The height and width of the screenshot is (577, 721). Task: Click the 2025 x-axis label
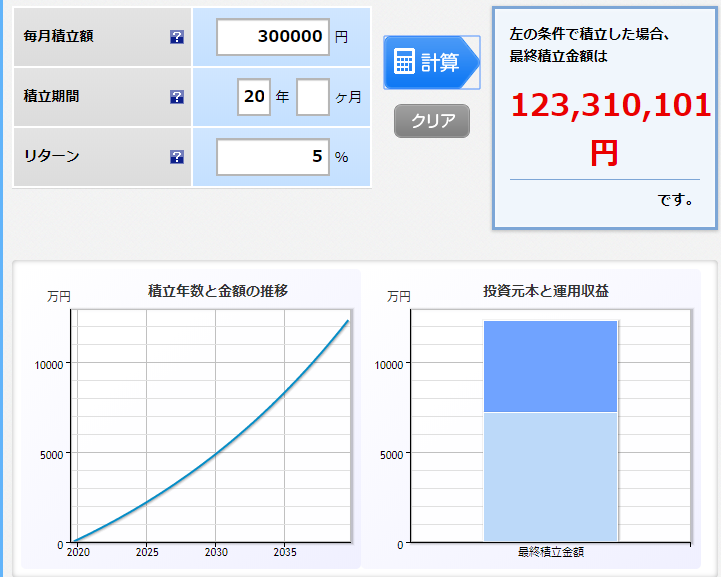click(x=147, y=552)
